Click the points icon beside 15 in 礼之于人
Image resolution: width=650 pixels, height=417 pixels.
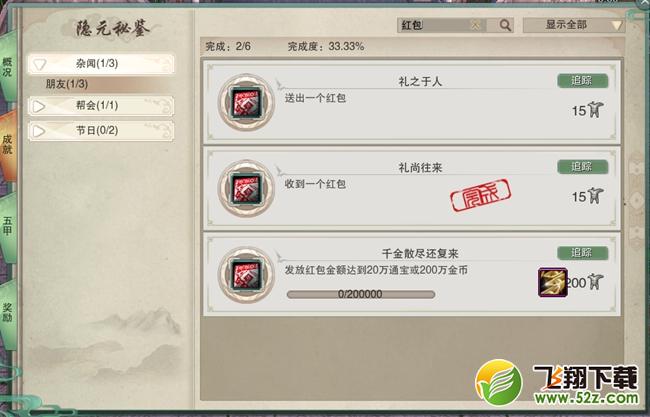(596, 110)
